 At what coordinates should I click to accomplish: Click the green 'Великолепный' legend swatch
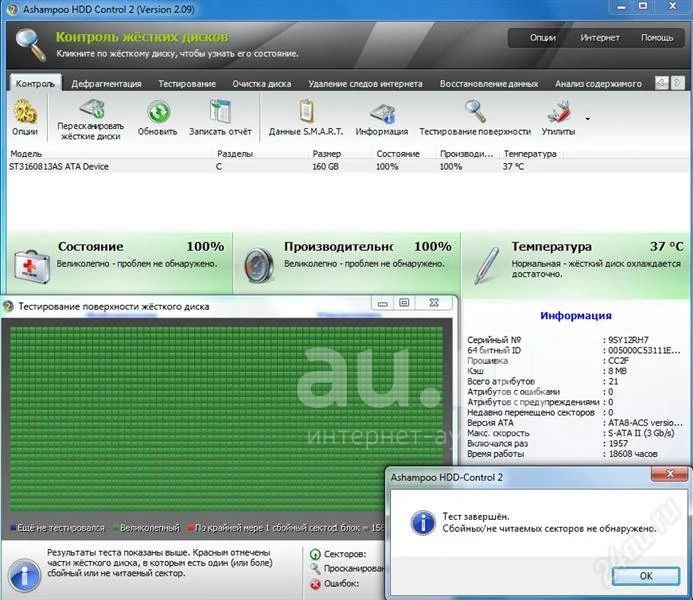[116, 528]
